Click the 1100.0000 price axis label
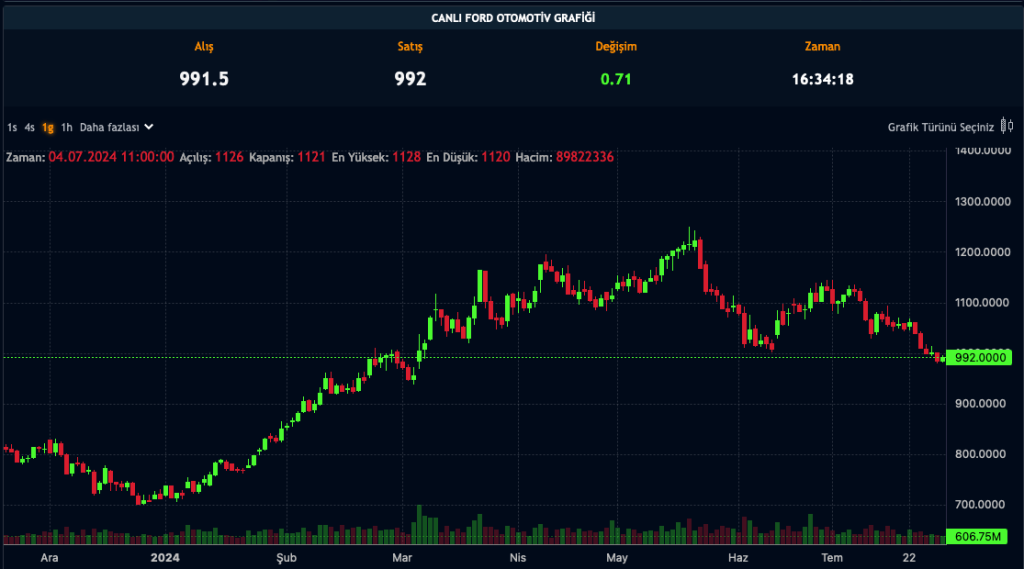The image size is (1024, 569). coord(982,302)
